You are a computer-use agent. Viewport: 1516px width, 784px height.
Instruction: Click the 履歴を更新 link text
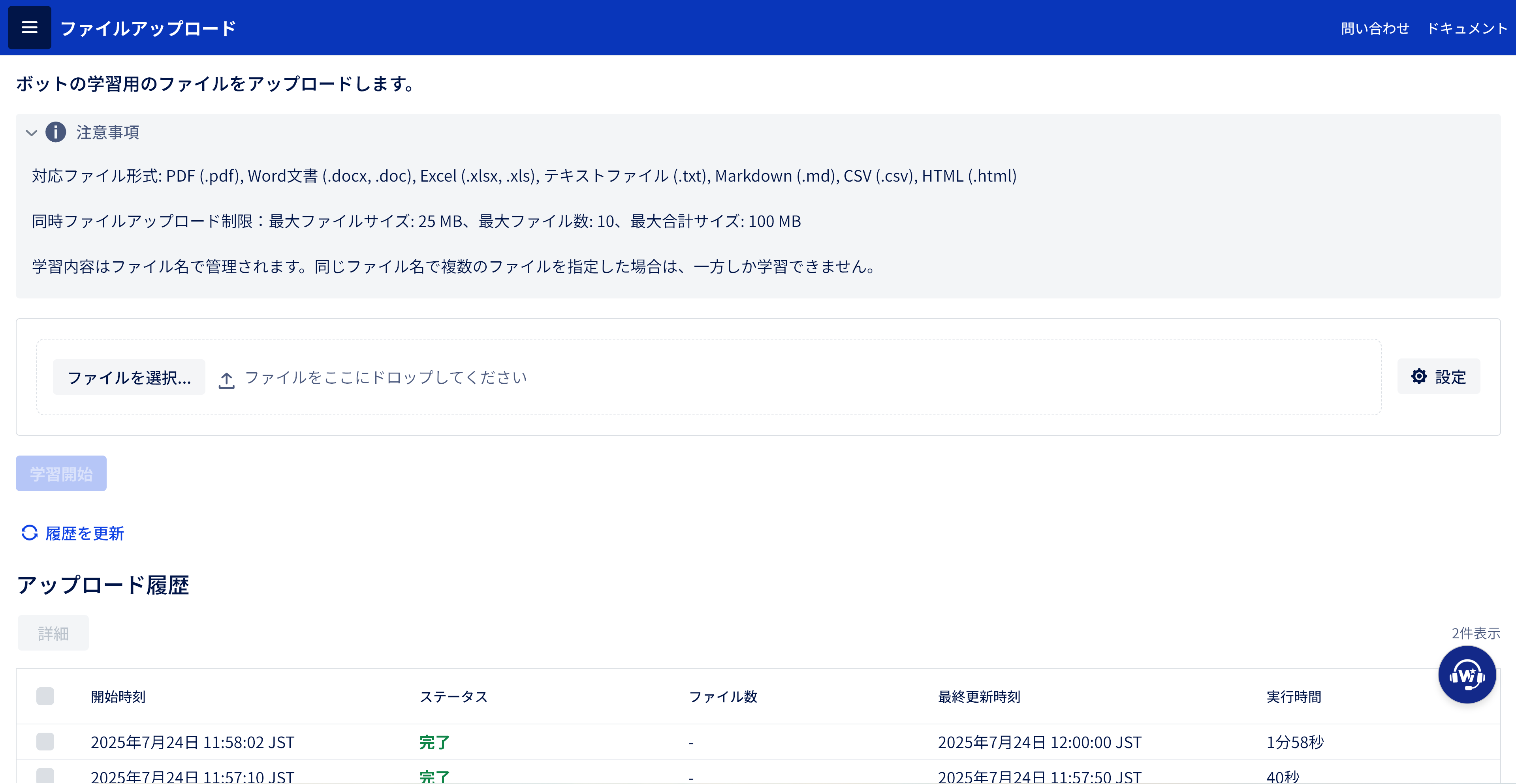(85, 533)
